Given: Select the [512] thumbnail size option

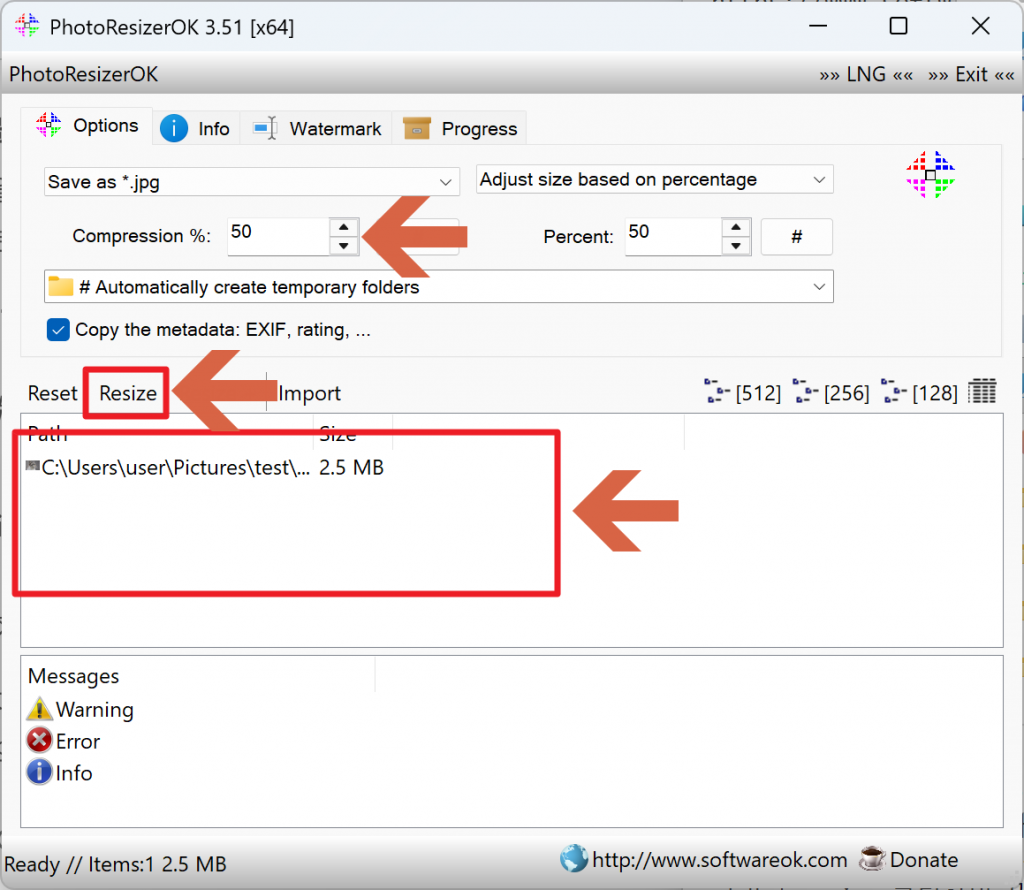Looking at the screenshot, I should point(743,392).
